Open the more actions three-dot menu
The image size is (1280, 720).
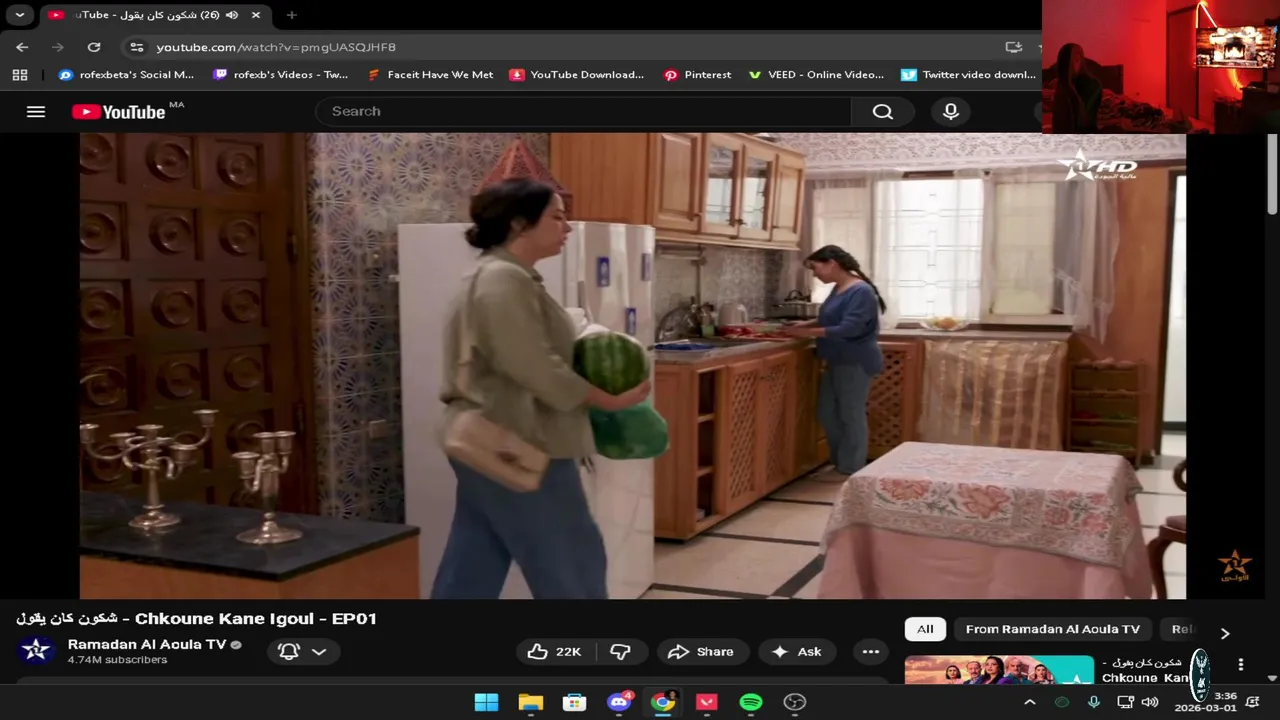tap(871, 651)
